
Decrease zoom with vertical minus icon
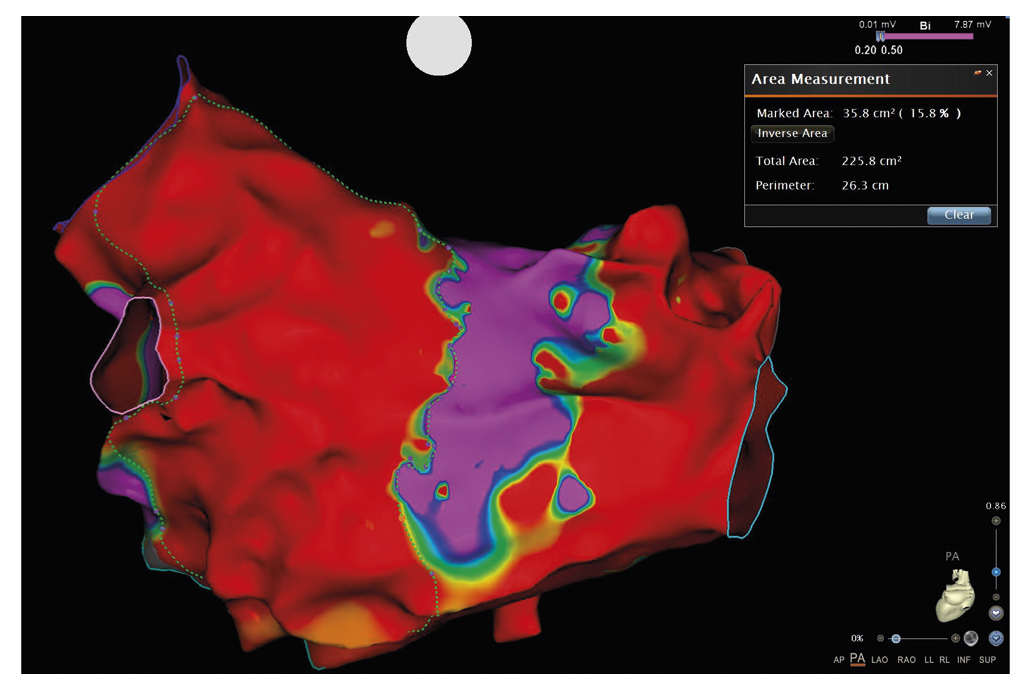(x=995, y=597)
